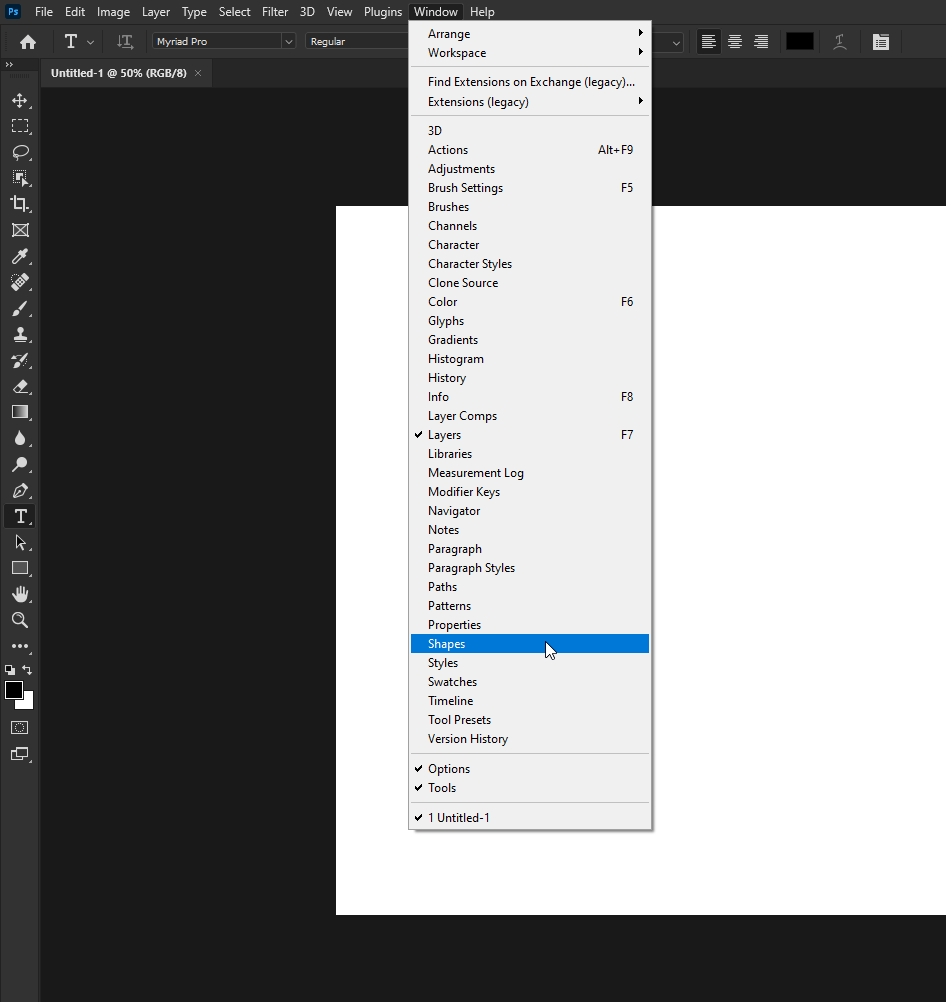The width and height of the screenshot is (946, 1002).
Task: Open the text color swatch
Action: 800,41
